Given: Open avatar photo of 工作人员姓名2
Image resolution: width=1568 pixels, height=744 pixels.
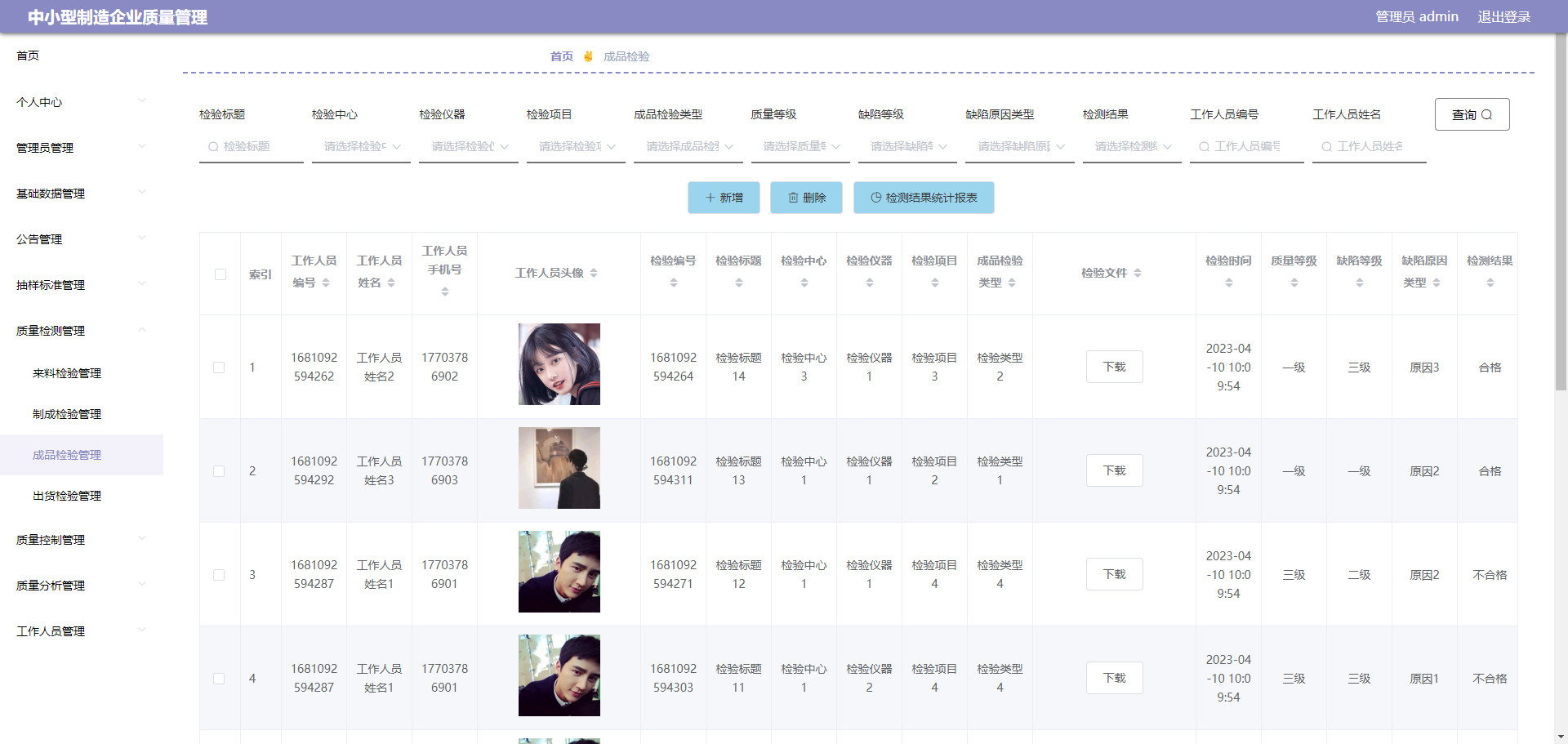Looking at the screenshot, I should [559, 364].
